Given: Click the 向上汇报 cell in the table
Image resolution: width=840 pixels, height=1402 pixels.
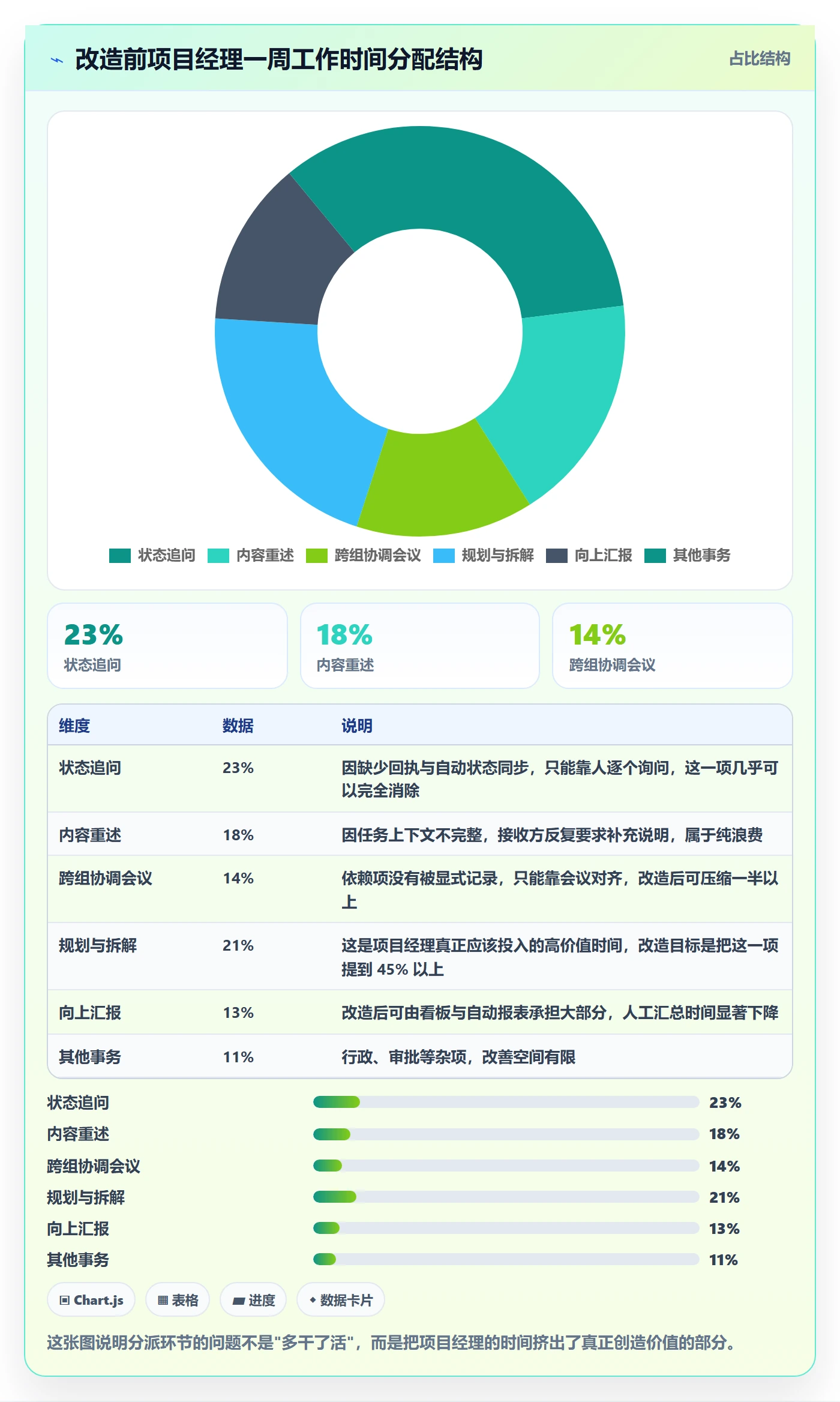Looking at the screenshot, I should click(x=90, y=1012).
